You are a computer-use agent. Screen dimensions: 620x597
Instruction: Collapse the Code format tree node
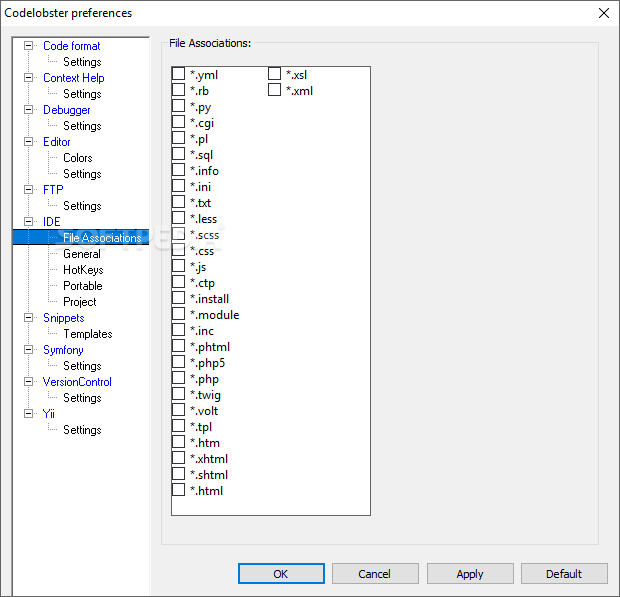click(x=28, y=45)
